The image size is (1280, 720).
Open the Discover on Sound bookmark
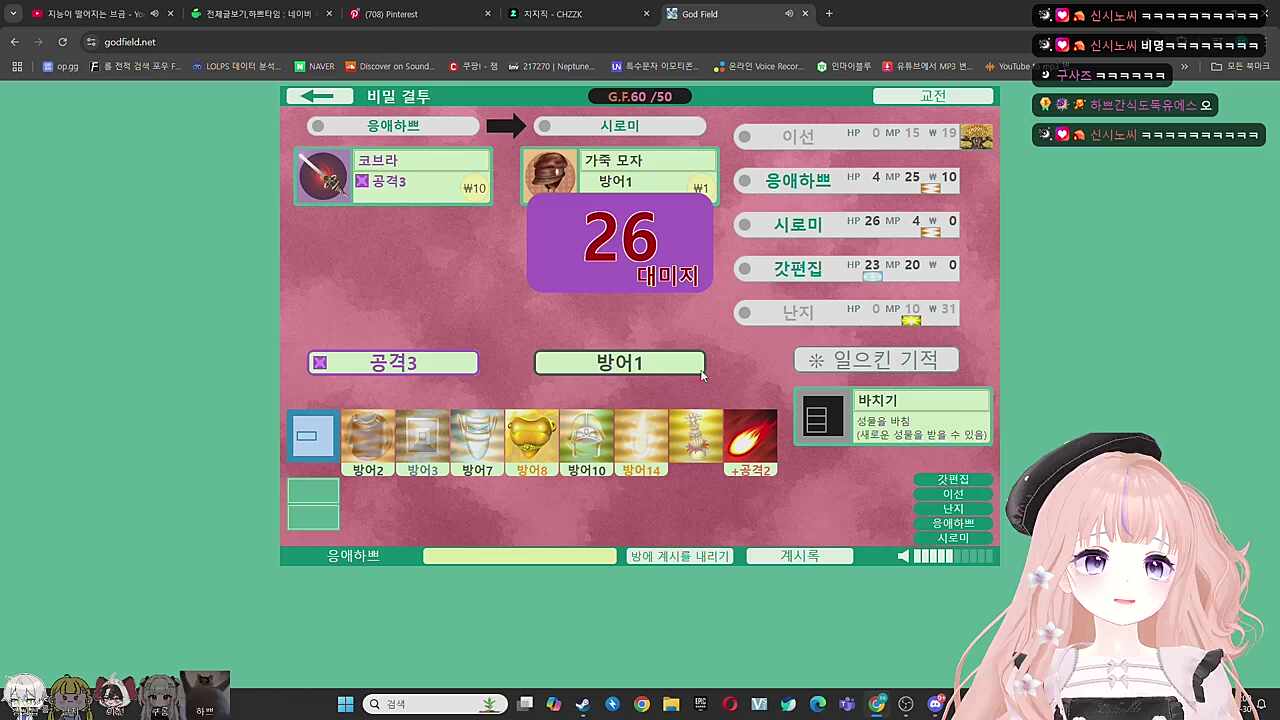(390, 67)
